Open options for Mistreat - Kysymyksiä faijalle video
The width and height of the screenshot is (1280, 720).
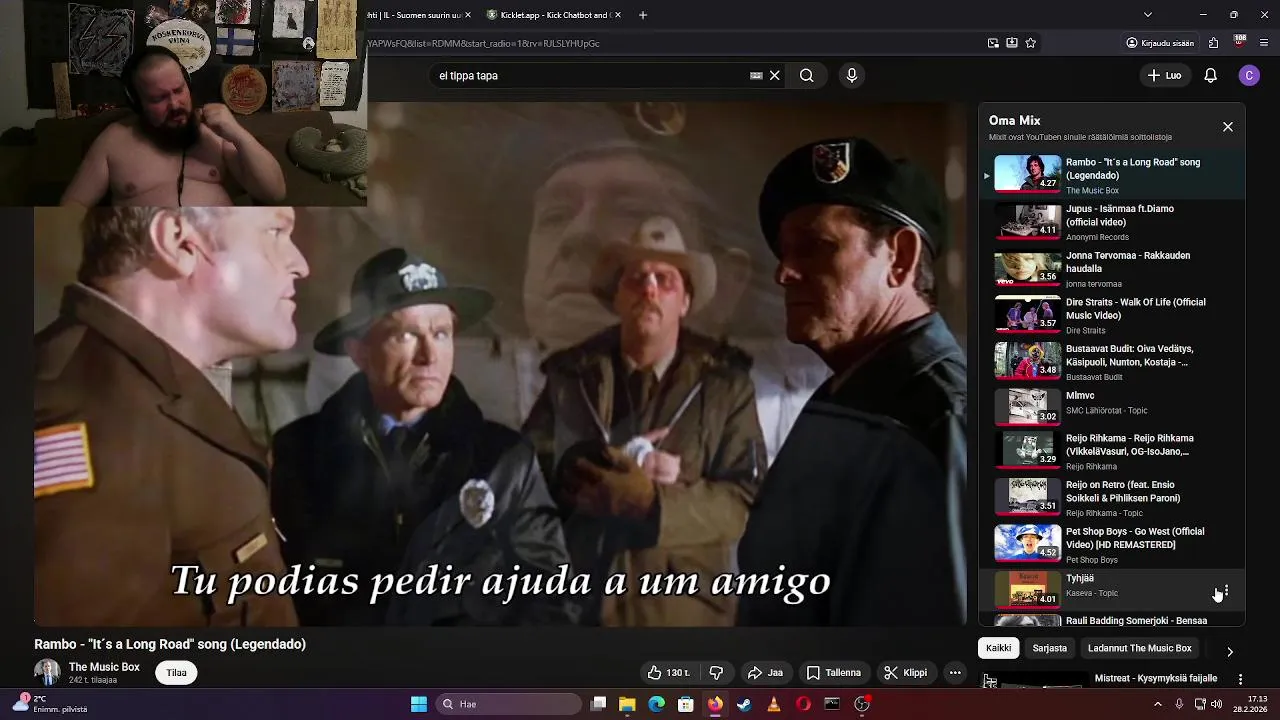1240,679
